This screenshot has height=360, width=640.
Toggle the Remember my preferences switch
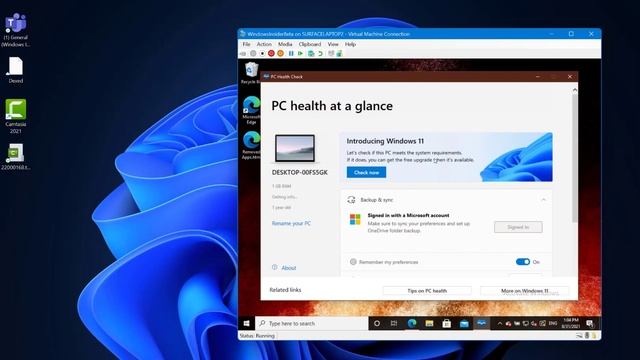pos(523,262)
